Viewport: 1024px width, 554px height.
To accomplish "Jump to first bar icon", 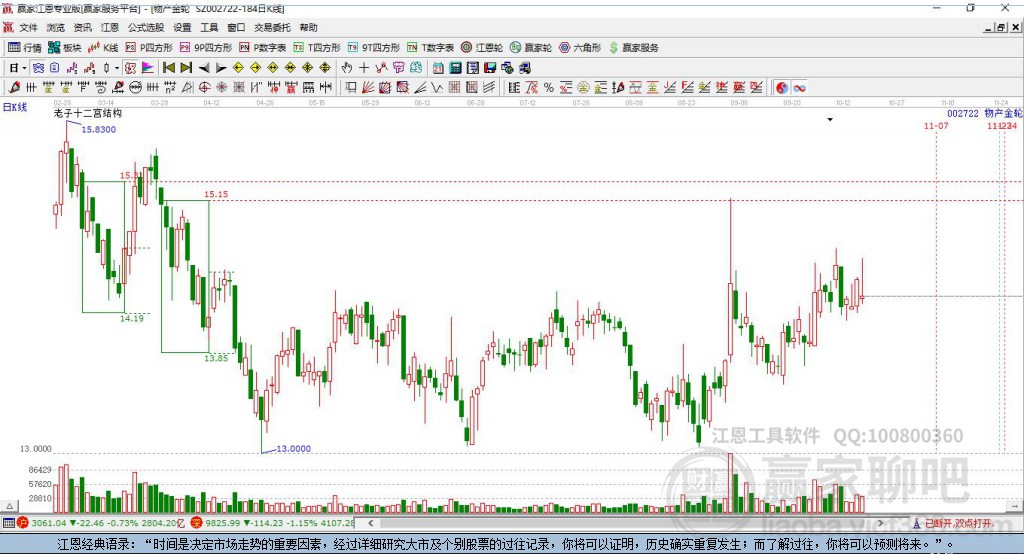I will click(x=168, y=68).
